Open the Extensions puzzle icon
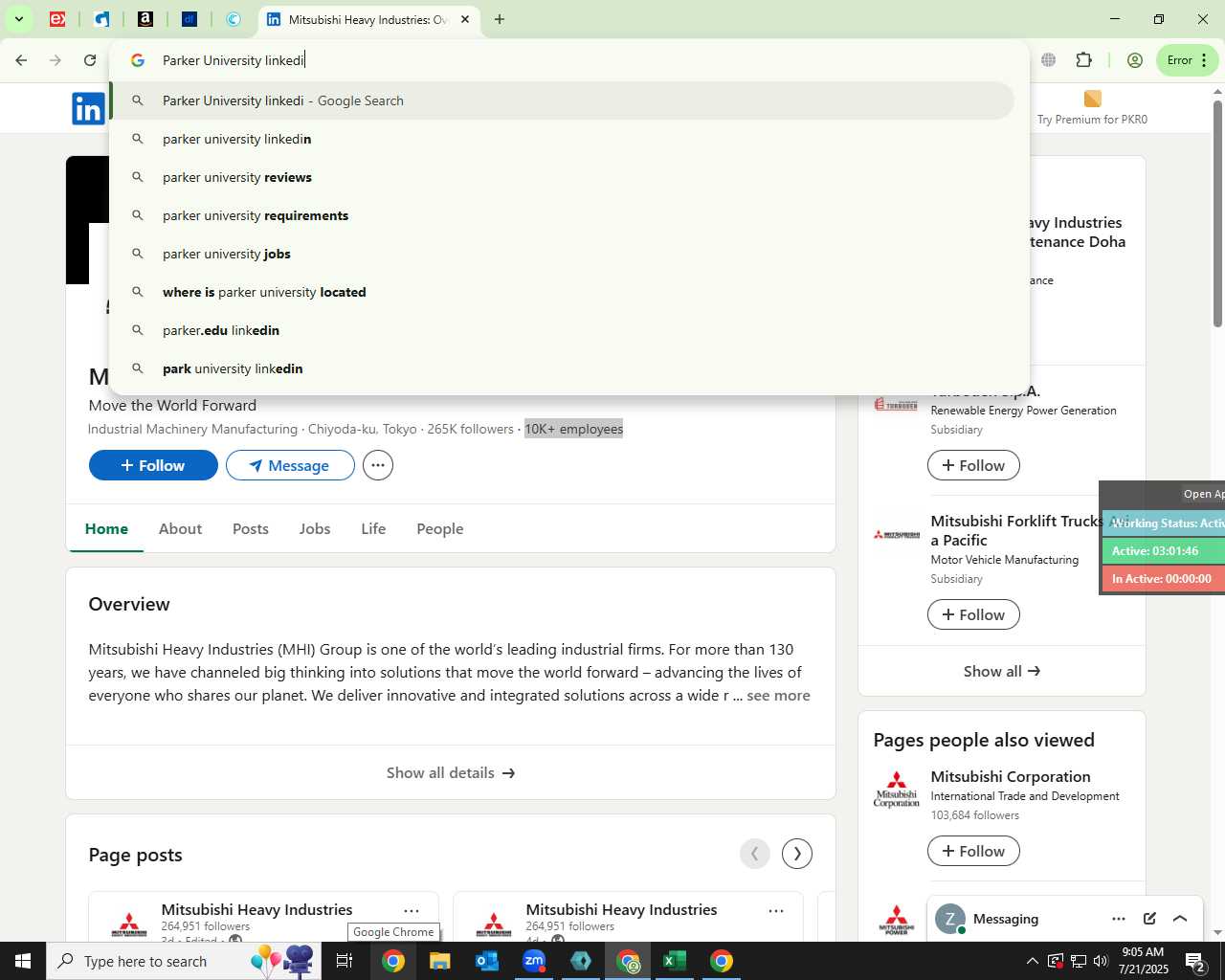The width and height of the screenshot is (1225, 980). tap(1083, 60)
